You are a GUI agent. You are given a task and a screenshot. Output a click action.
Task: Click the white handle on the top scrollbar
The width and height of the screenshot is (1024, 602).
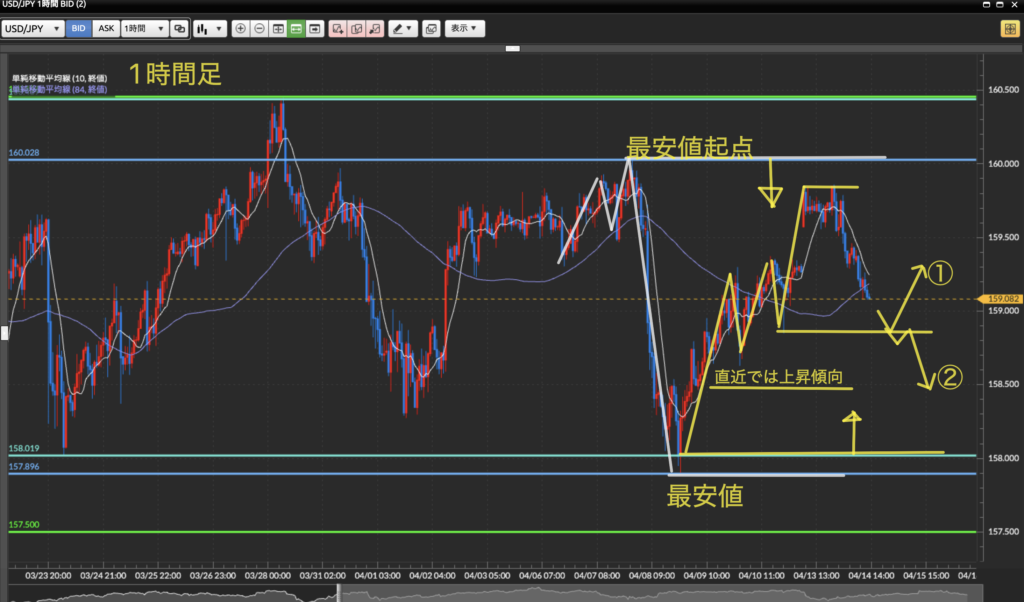point(513,48)
